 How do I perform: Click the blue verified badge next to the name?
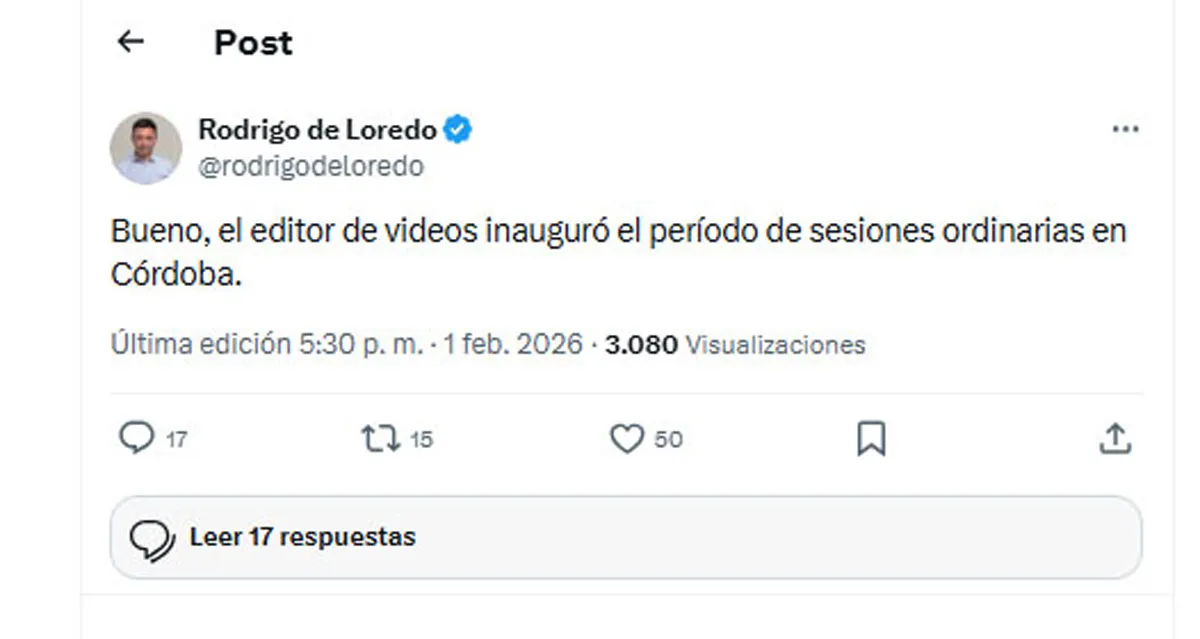pos(459,128)
